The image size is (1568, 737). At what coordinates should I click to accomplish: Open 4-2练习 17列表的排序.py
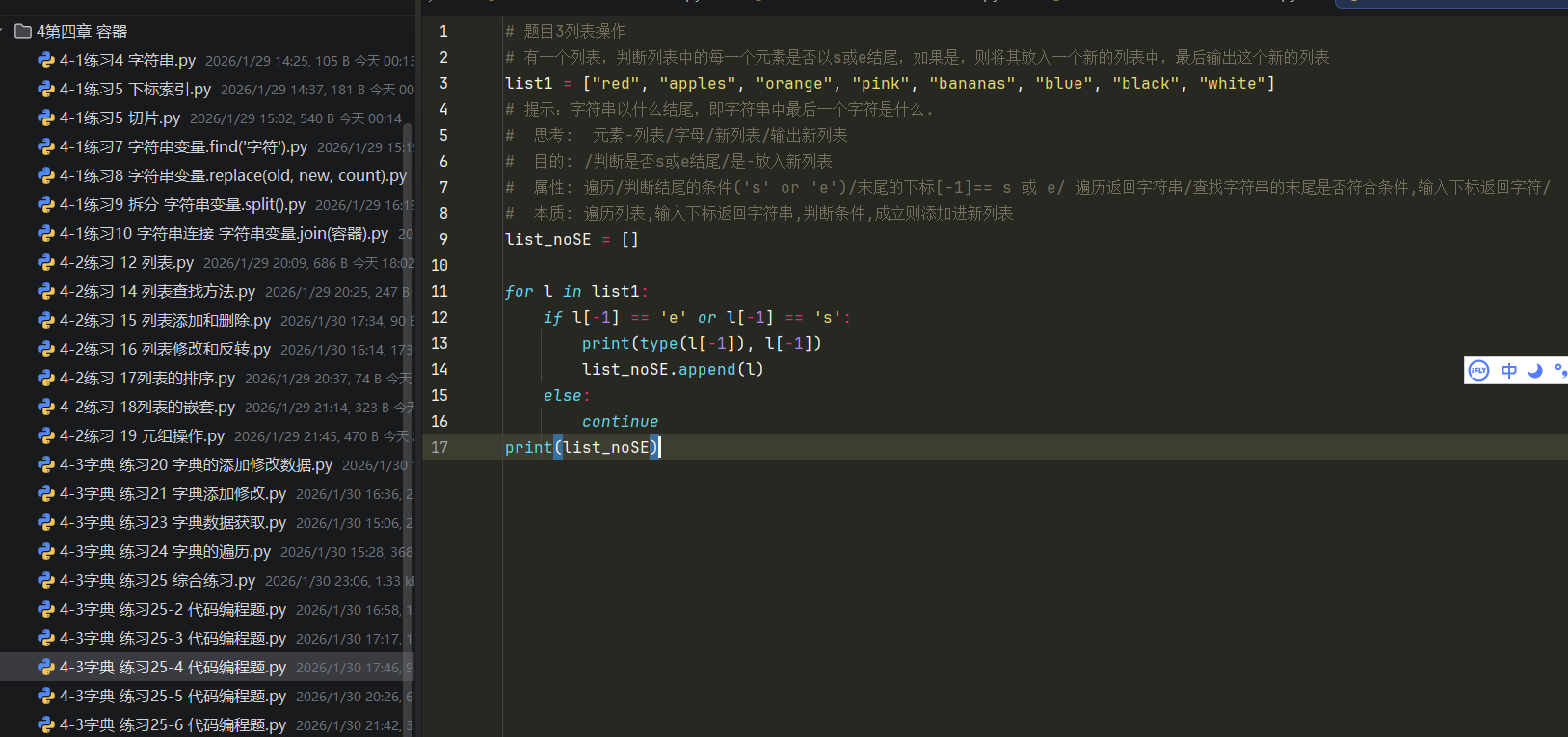point(147,378)
